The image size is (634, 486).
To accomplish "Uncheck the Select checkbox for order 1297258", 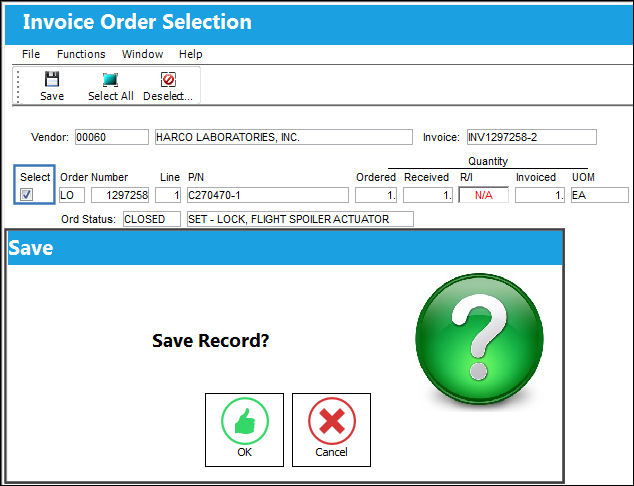I will tap(27, 195).
